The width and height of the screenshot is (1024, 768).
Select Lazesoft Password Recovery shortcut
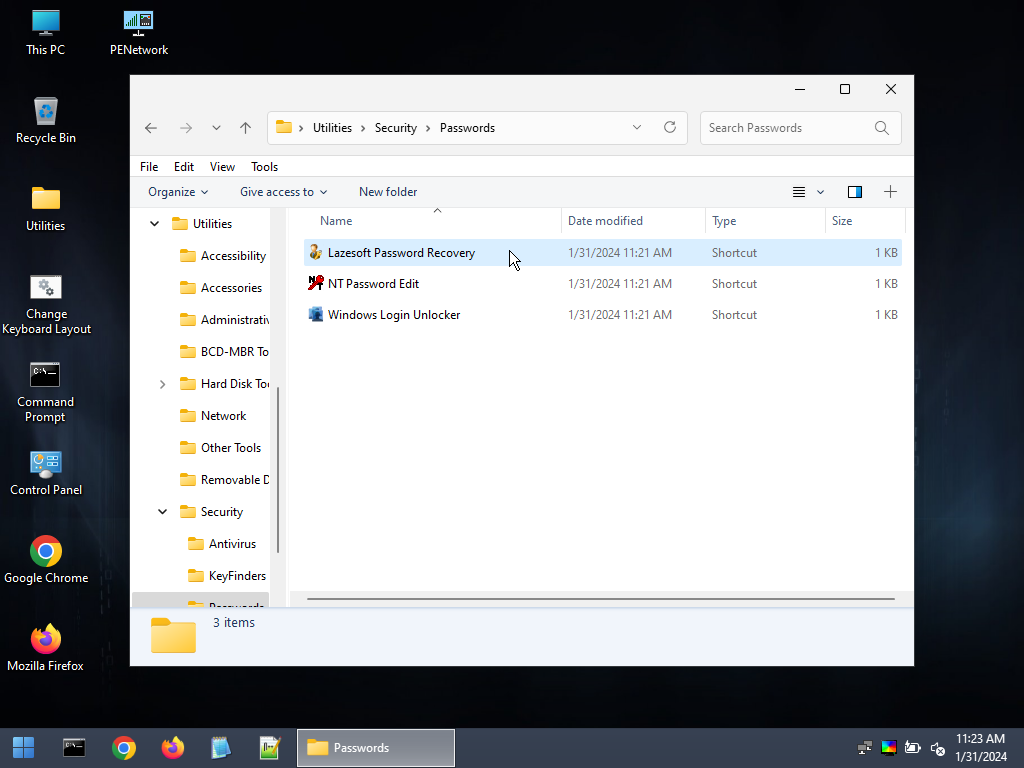point(602,253)
